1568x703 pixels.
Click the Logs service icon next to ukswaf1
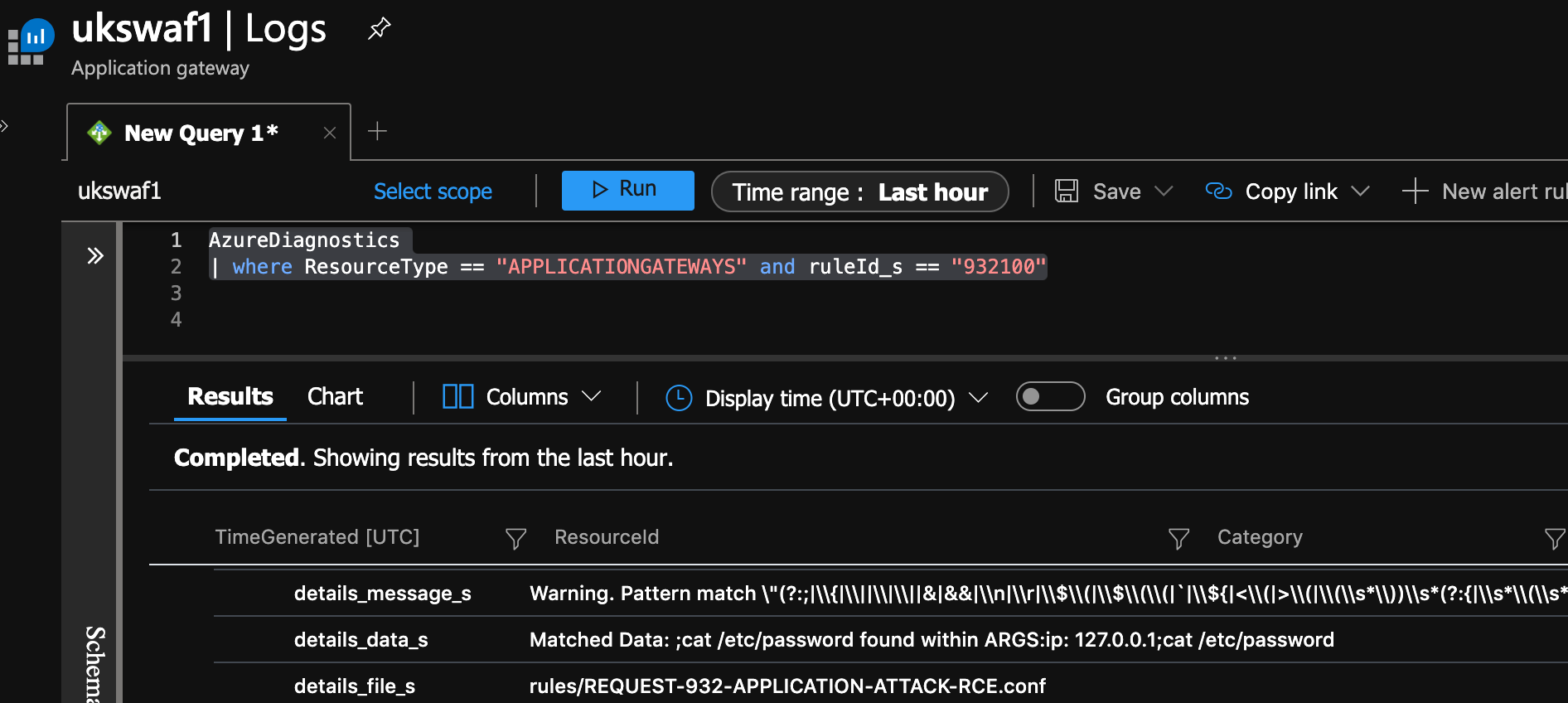click(31, 41)
